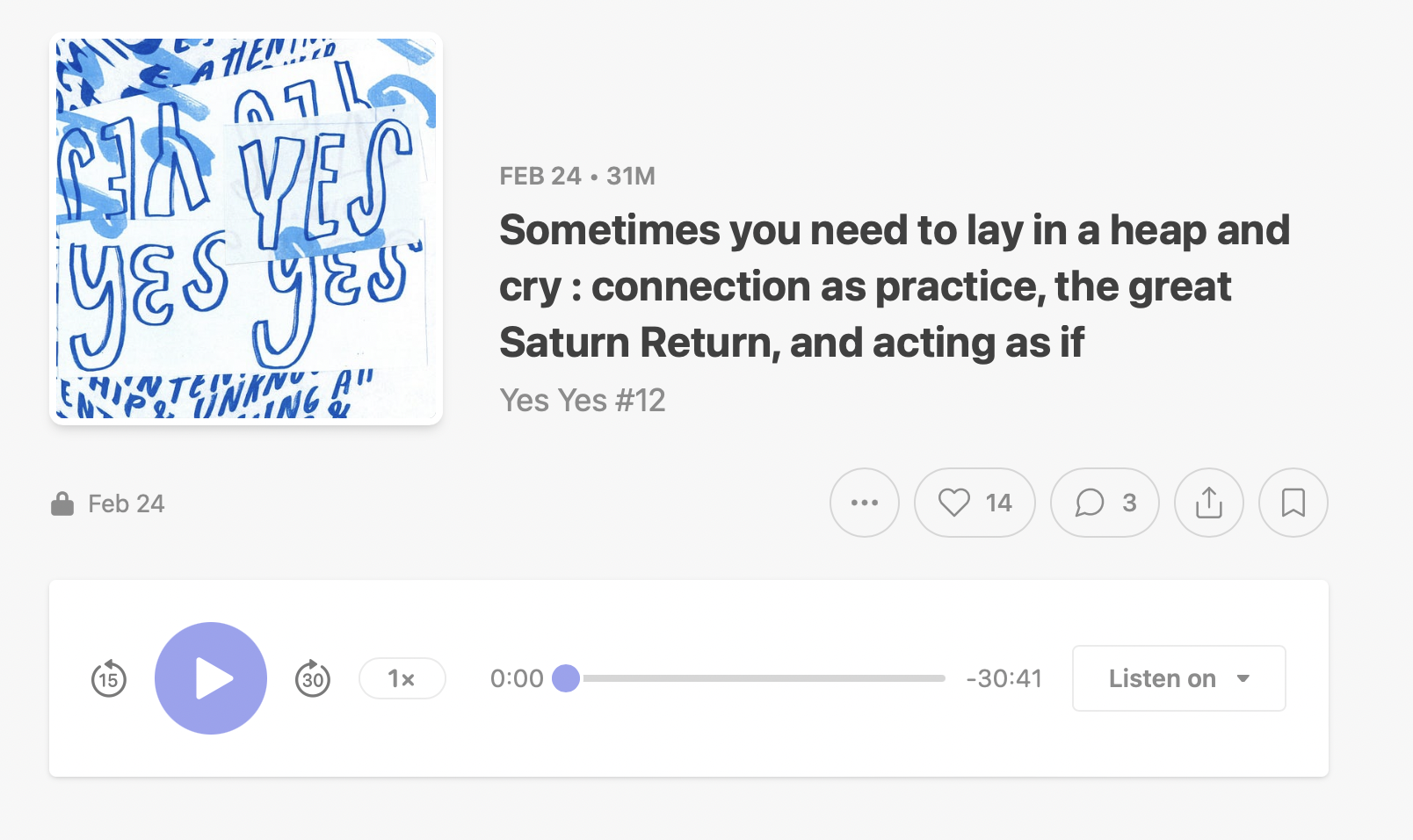Play the podcast episode
1413x840 pixels.
[211, 678]
